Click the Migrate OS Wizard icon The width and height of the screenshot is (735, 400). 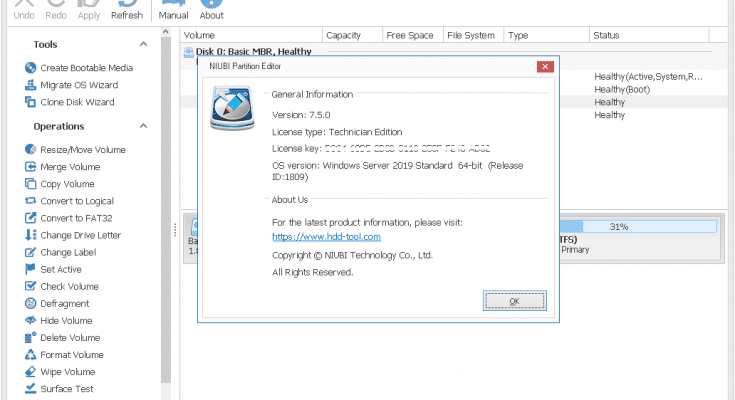pyautogui.click(x=30, y=85)
